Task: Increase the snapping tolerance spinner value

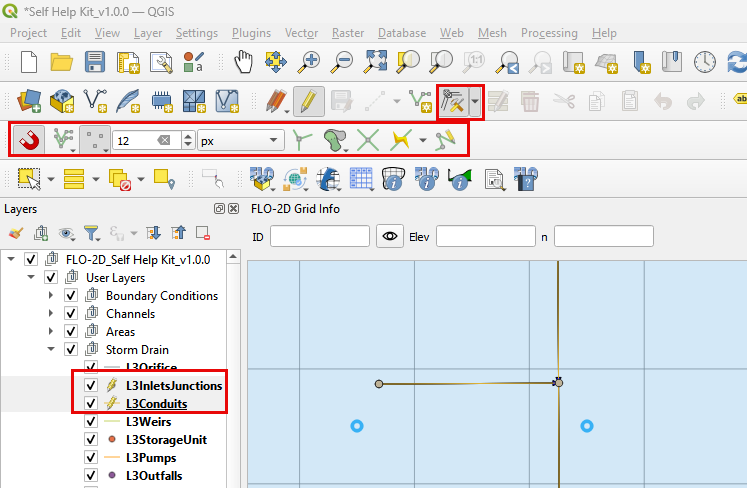Action: (x=188, y=136)
